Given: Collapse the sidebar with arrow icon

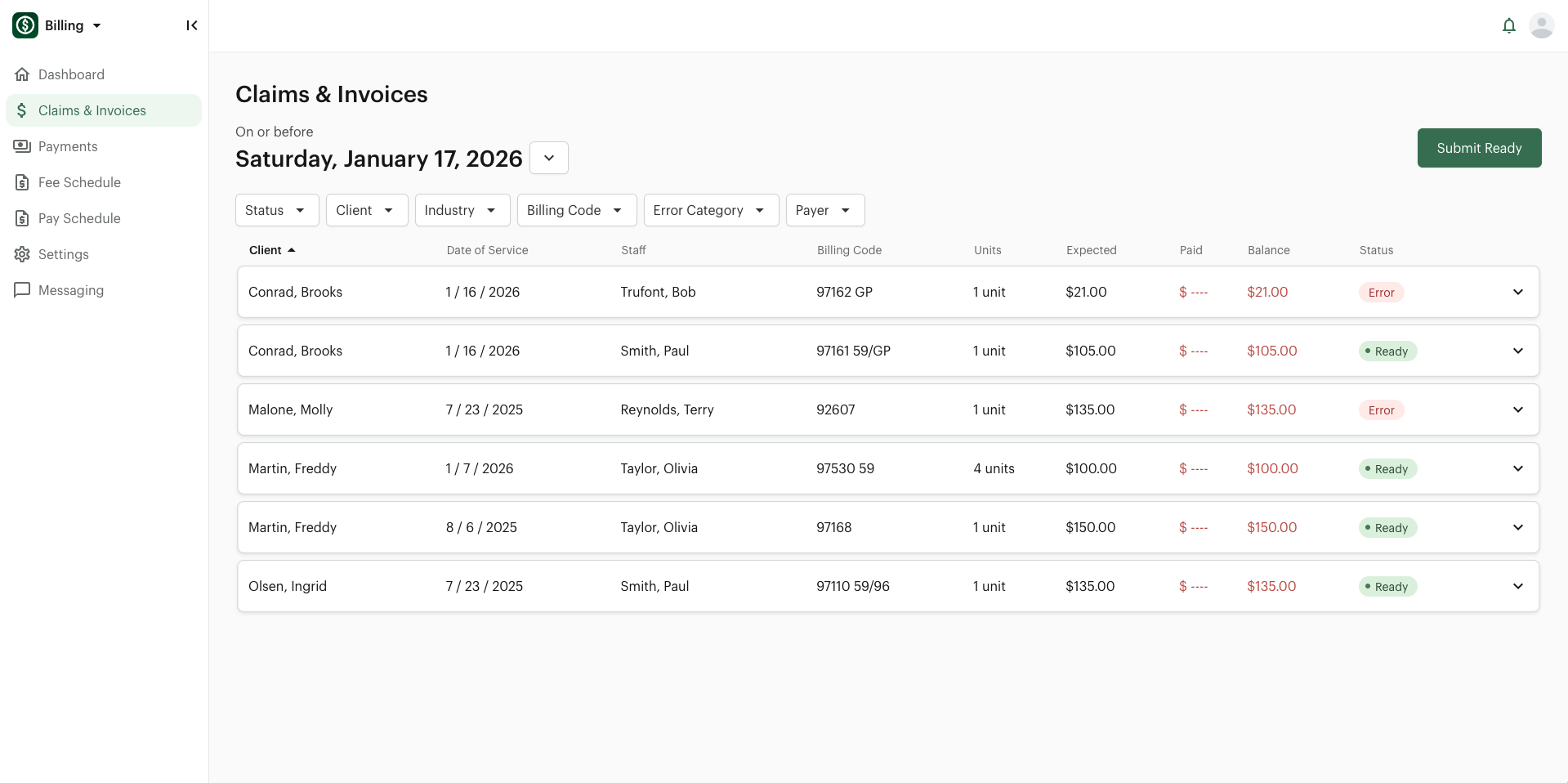Looking at the screenshot, I should pos(192,25).
